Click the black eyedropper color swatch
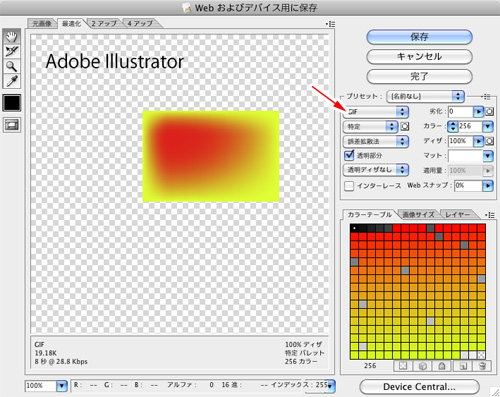 coord(12,103)
